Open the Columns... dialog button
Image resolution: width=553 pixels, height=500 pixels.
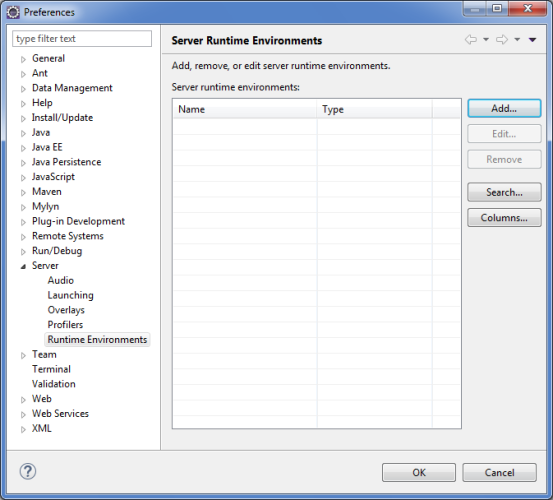click(504, 218)
